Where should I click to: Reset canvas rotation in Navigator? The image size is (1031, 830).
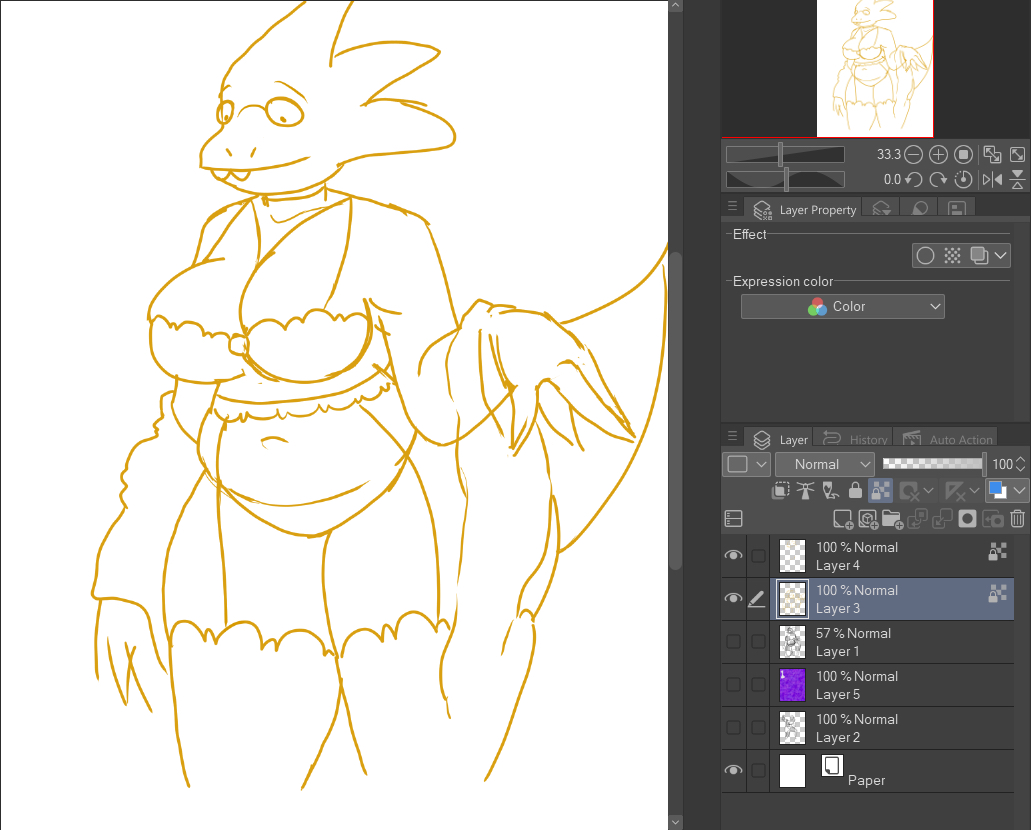963,180
